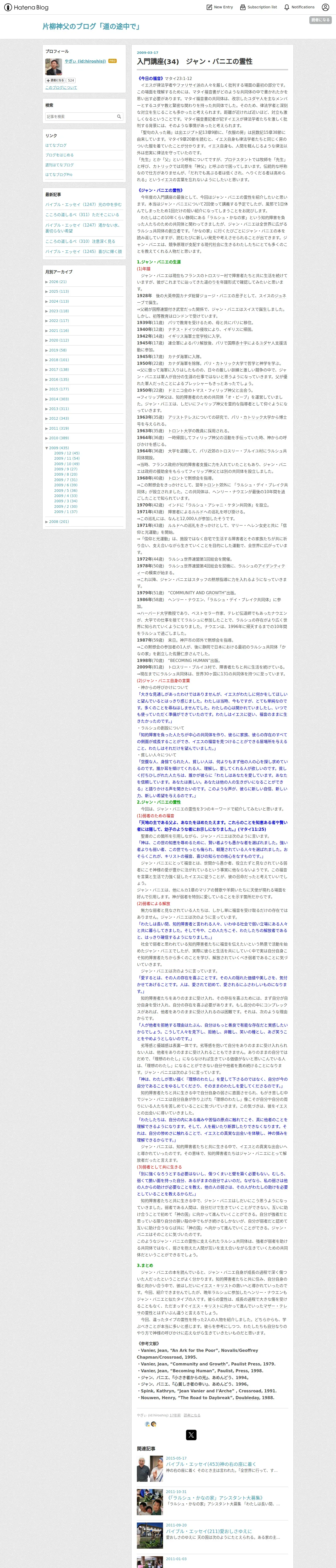Open recent entry 渇かない水、裏切らない希望

click(x=82, y=228)
